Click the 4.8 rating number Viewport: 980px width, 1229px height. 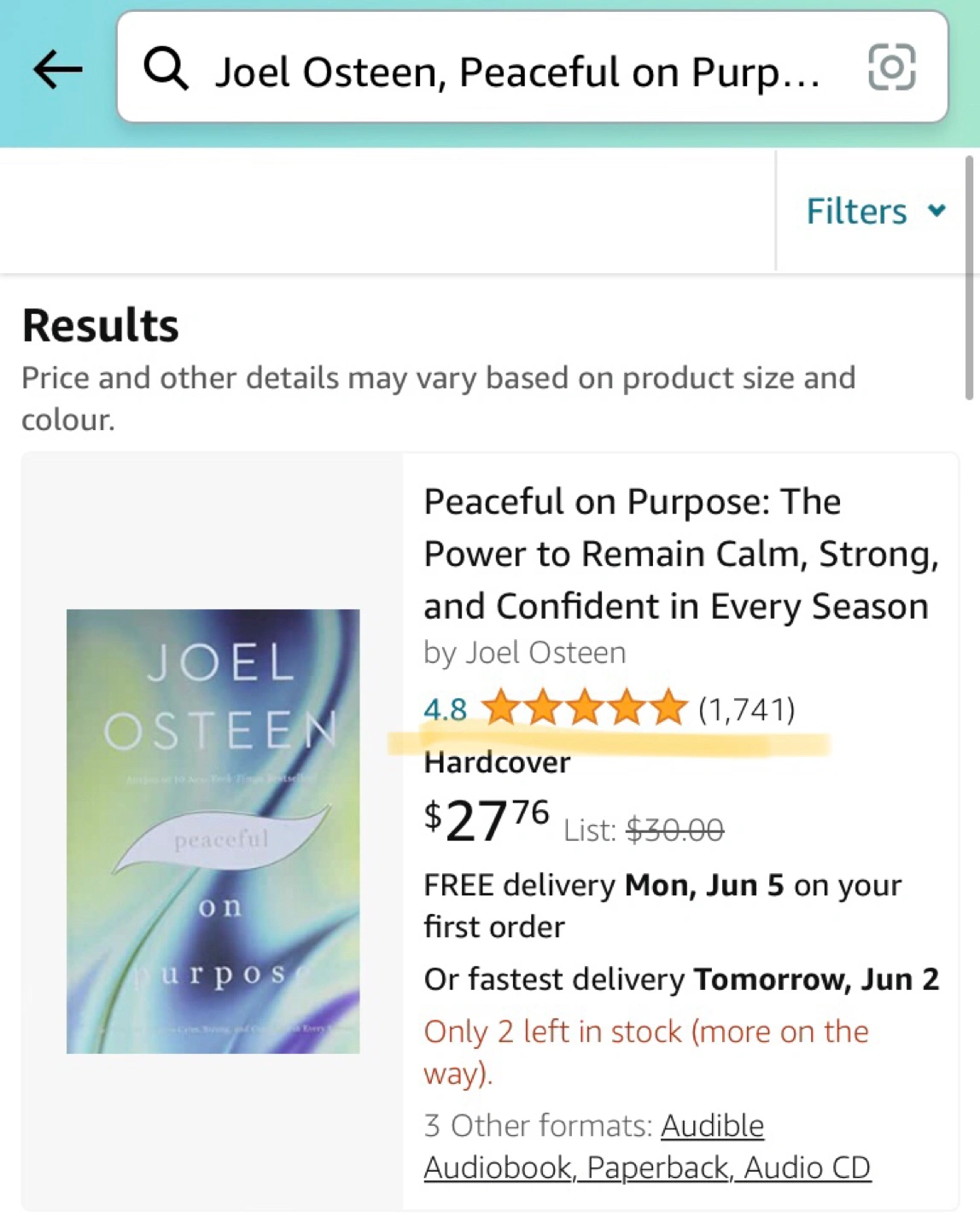(445, 710)
